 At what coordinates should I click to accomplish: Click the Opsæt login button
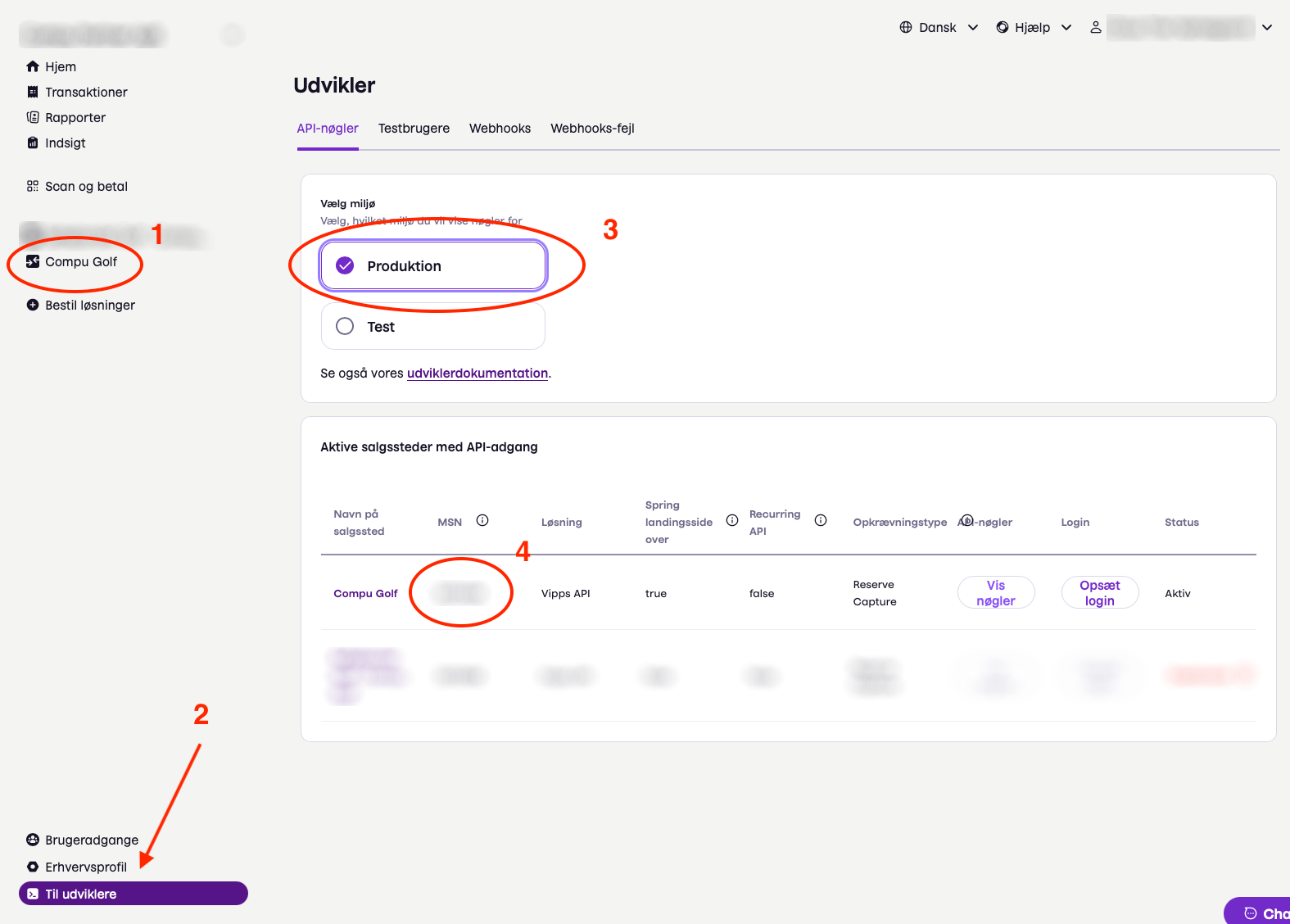[x=1099, y=592]
